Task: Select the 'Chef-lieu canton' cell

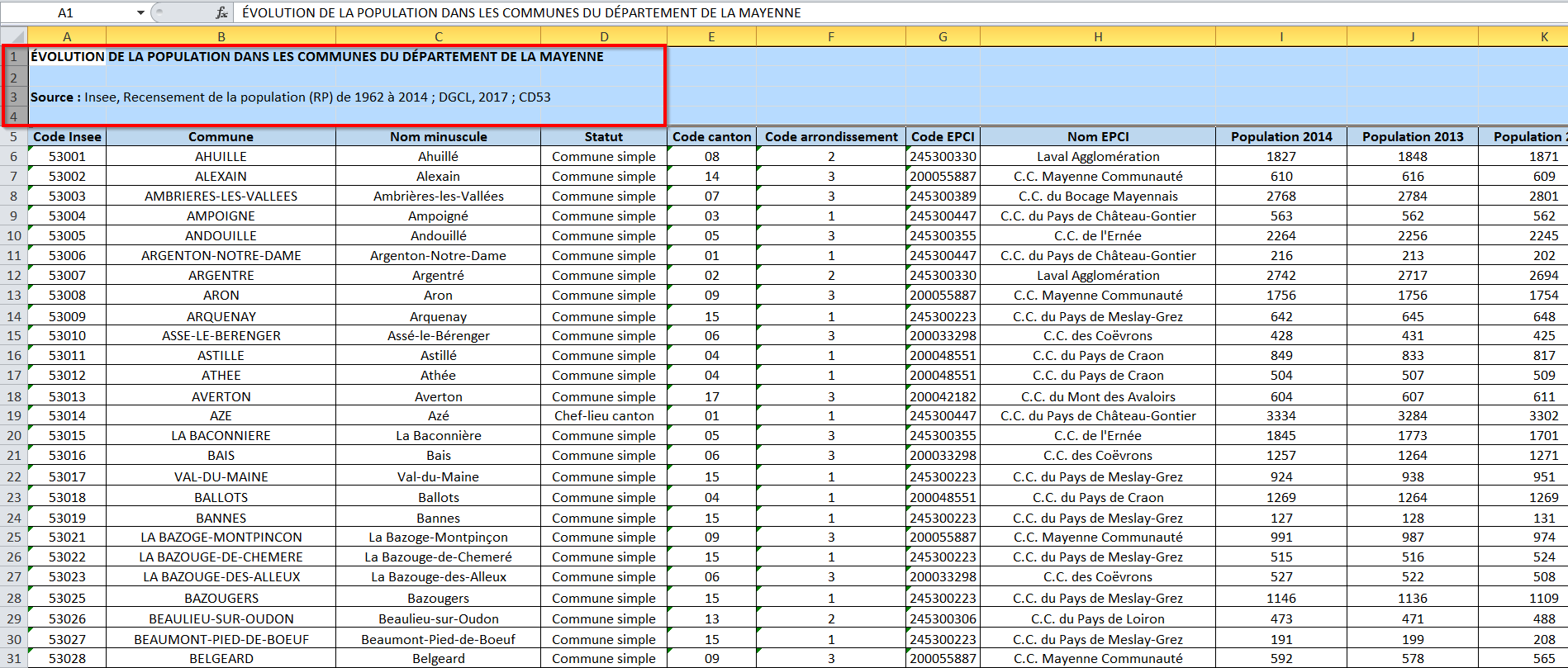Action: click(603, 415)
